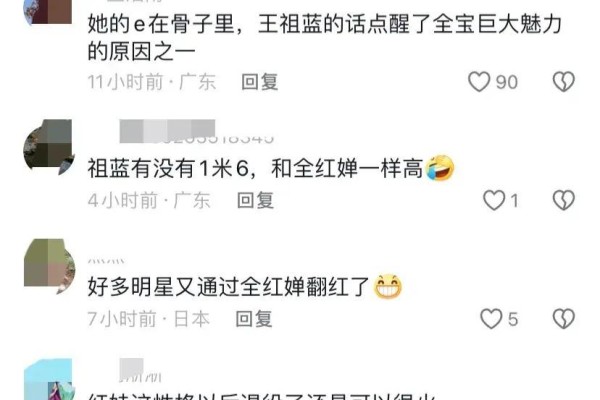Viewport: 600px width, 400px height.
Task: Open avatar of 祖蓝有没有1米6 commenter
Action: click(49, 147)
